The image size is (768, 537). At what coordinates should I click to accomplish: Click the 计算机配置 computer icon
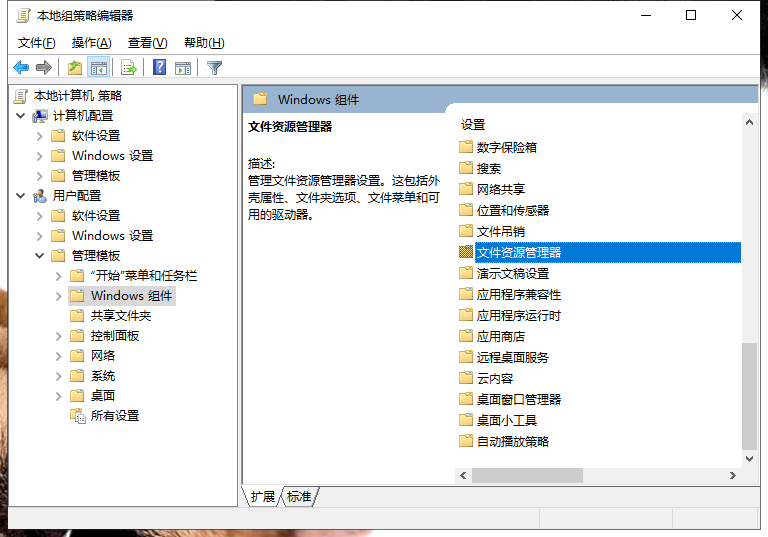point(40,116)
